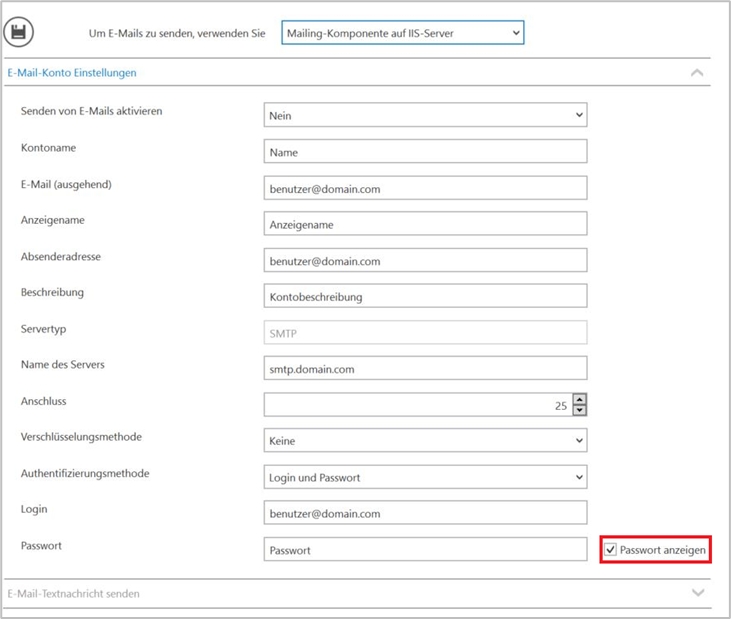Click the E-Mail-Konto Einstellungen header
The height and width of the screenshot is (619, 731).
pyautogui.click(x=72, y=73)
